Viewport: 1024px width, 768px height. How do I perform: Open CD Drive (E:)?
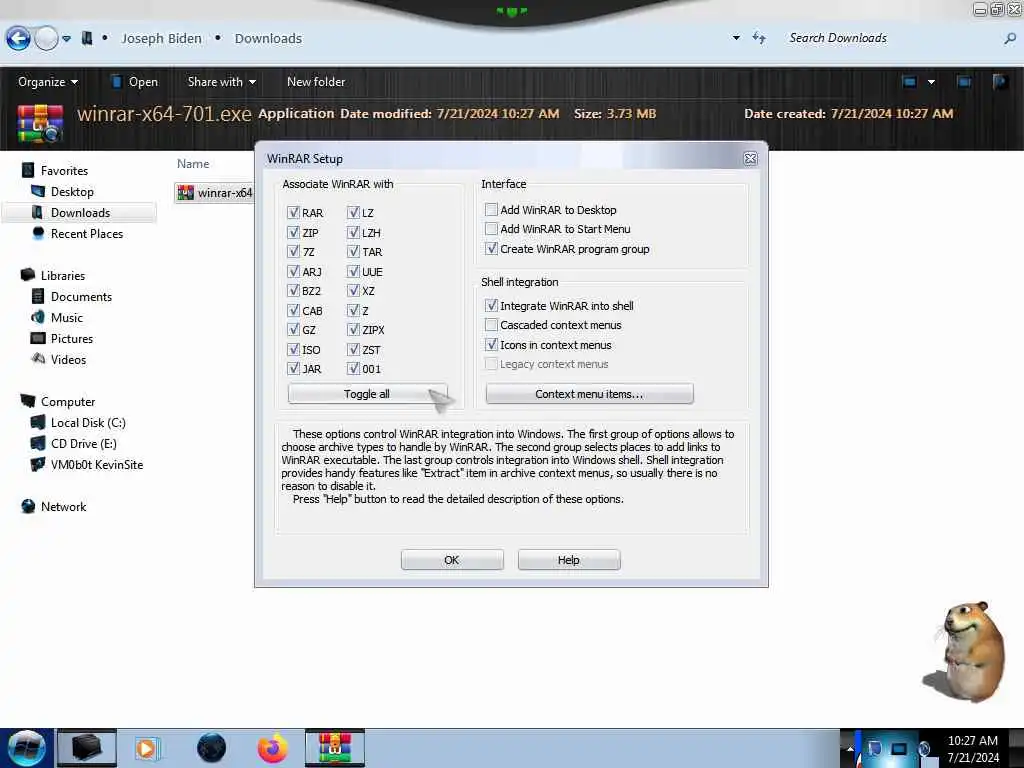point(84,443)
